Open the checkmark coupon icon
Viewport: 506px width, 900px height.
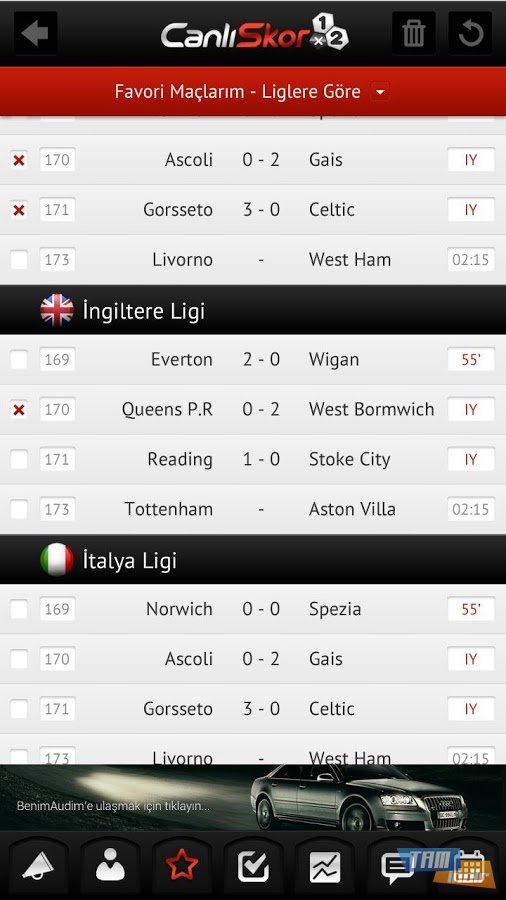click(x=253, y=866)
